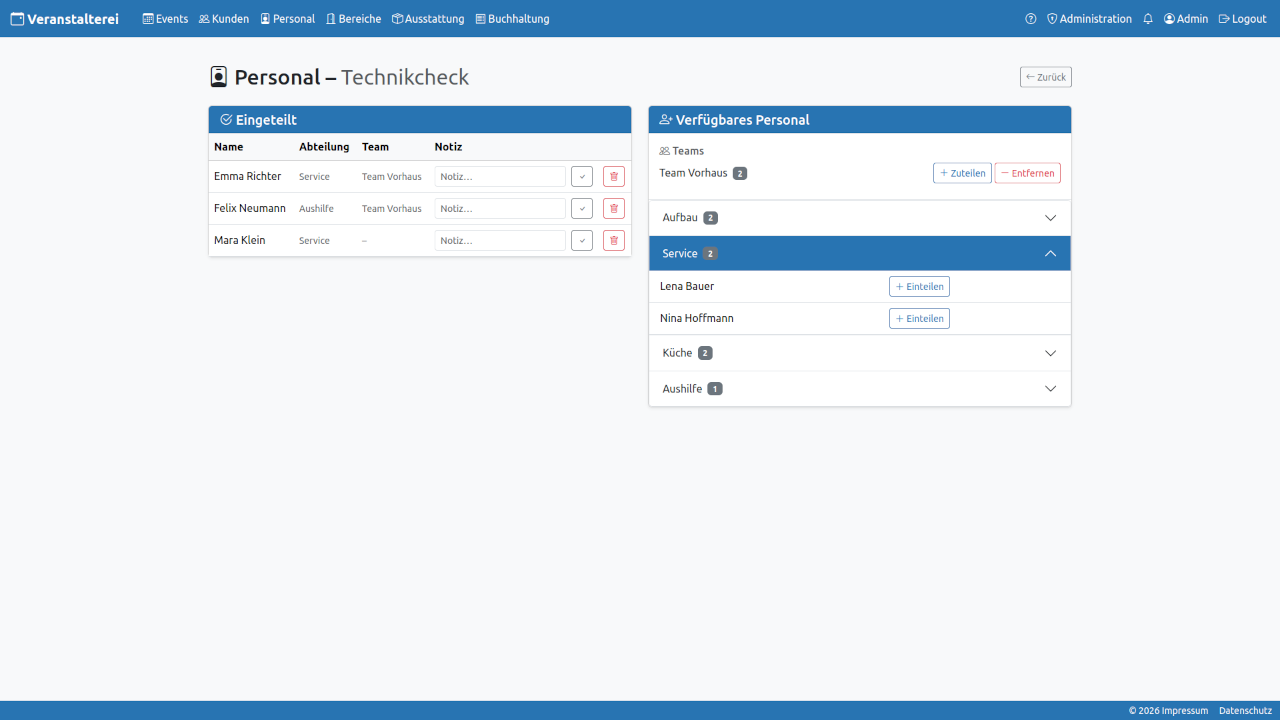Open the Buchhaltung menu
1280x720 pixels.
point(512,19)
